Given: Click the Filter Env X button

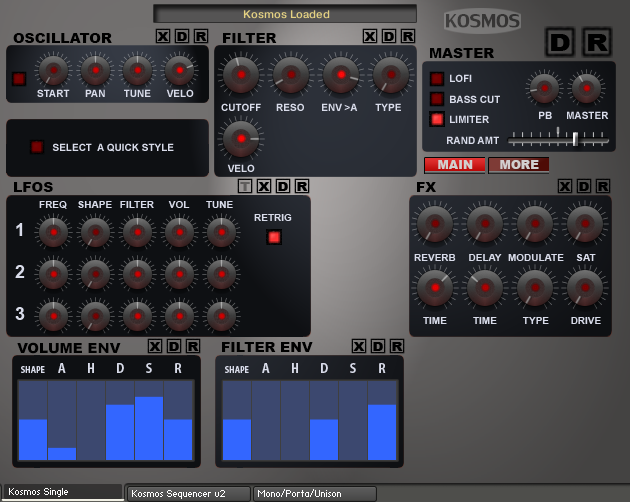Looking at the screenshot, I should tap(359, 346).
